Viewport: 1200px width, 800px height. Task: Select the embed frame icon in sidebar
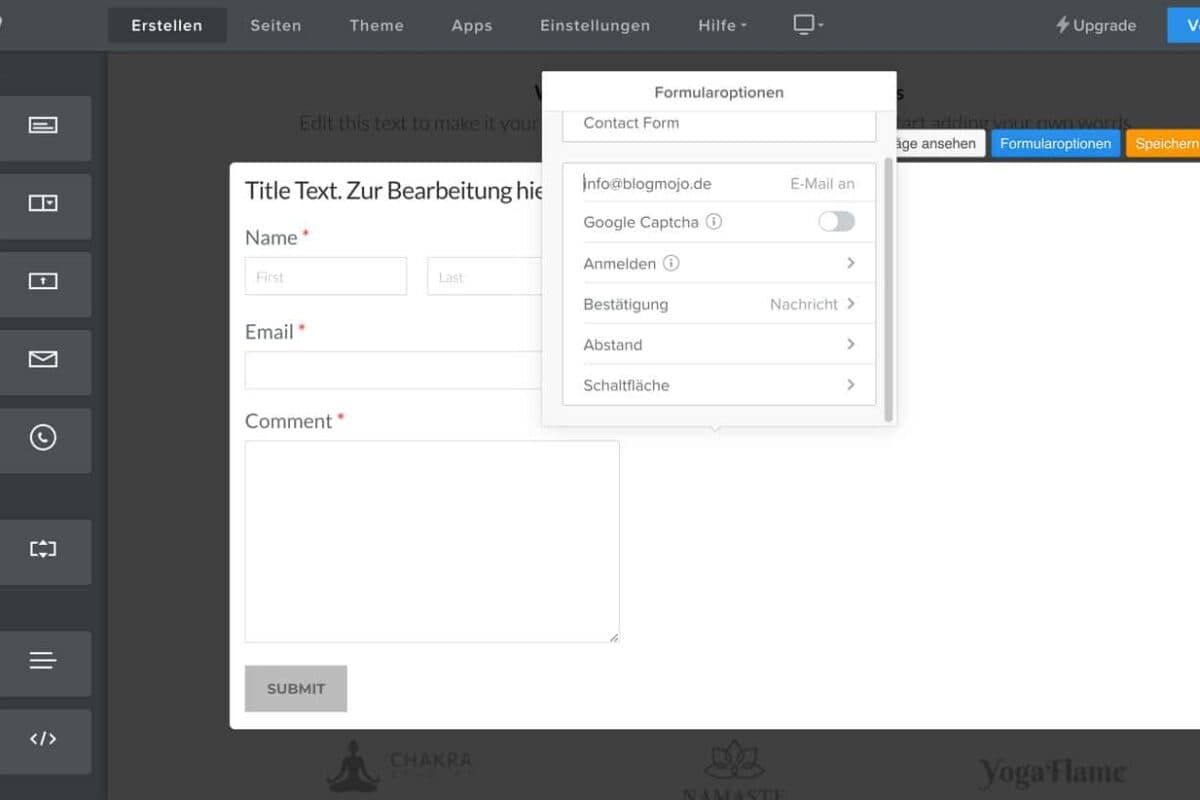[45, 551]
